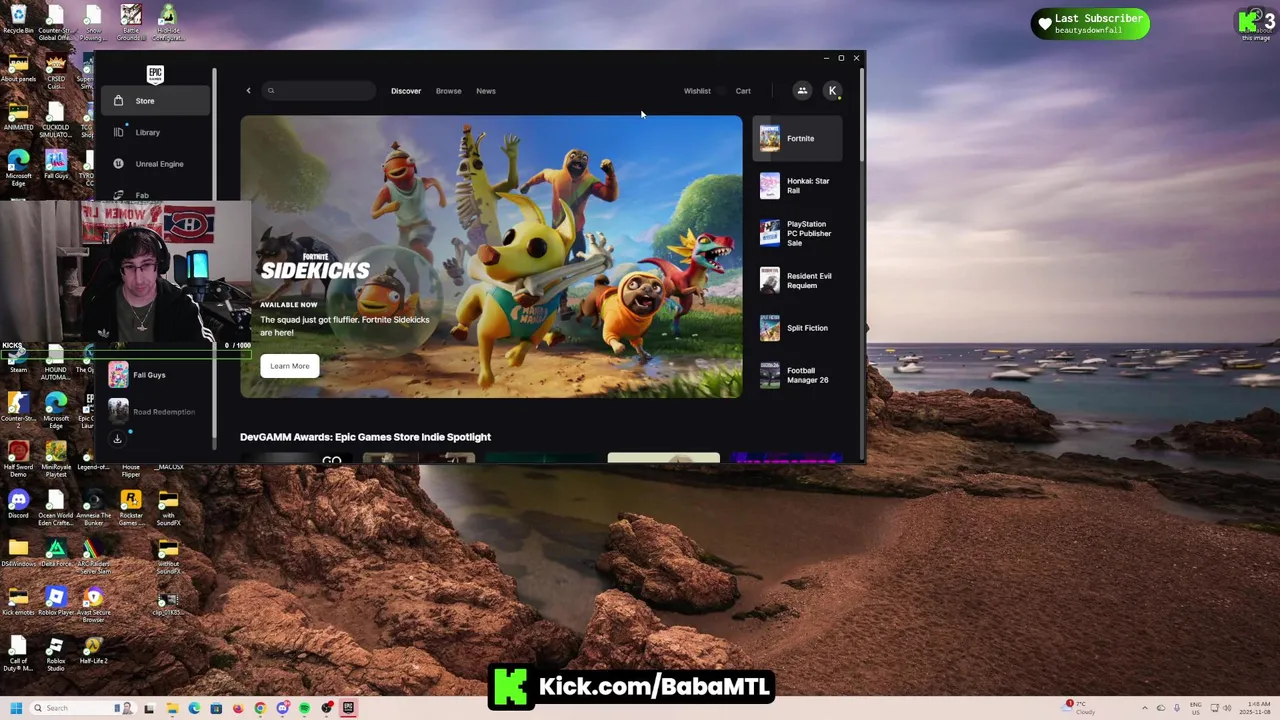Open the Library in Epic sidebar
The height and width of the screenshot is (720, 1280).
[x=155, y=132]
